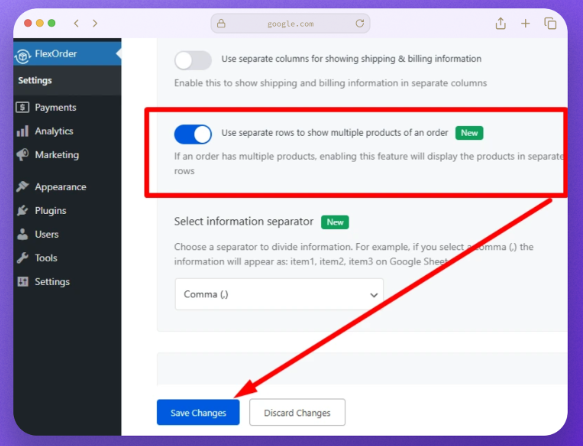
Task: Click the Marketing megaphone icon
Action: point(23,155)
